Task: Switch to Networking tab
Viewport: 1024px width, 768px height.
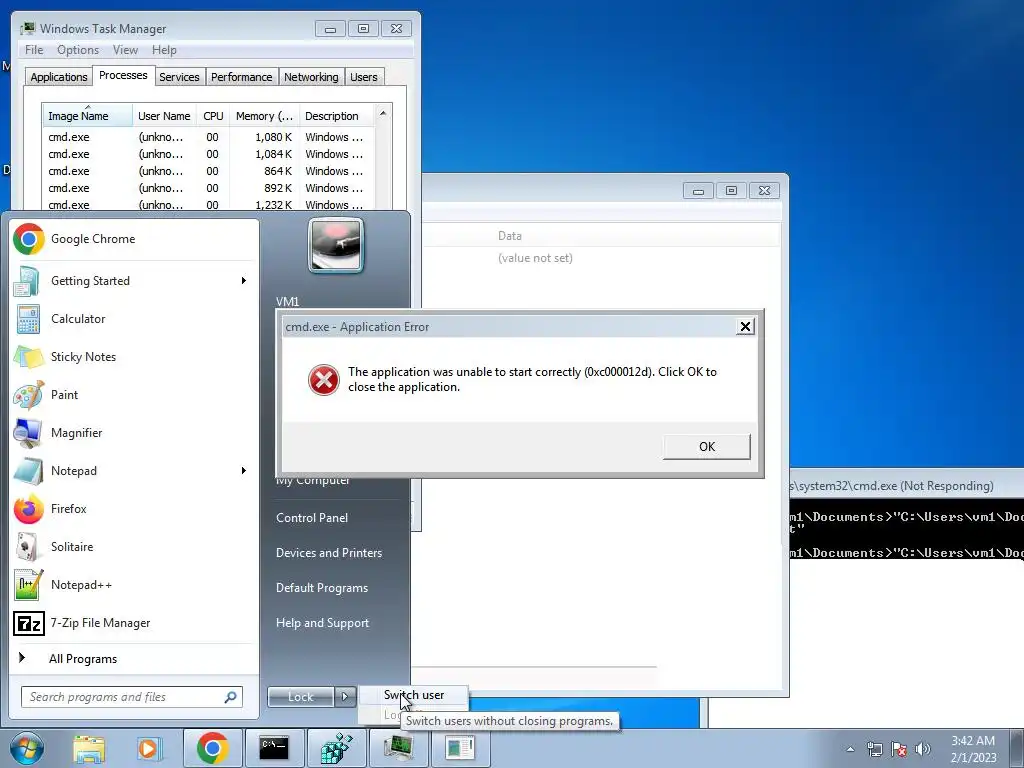Action: coord(311,77)
